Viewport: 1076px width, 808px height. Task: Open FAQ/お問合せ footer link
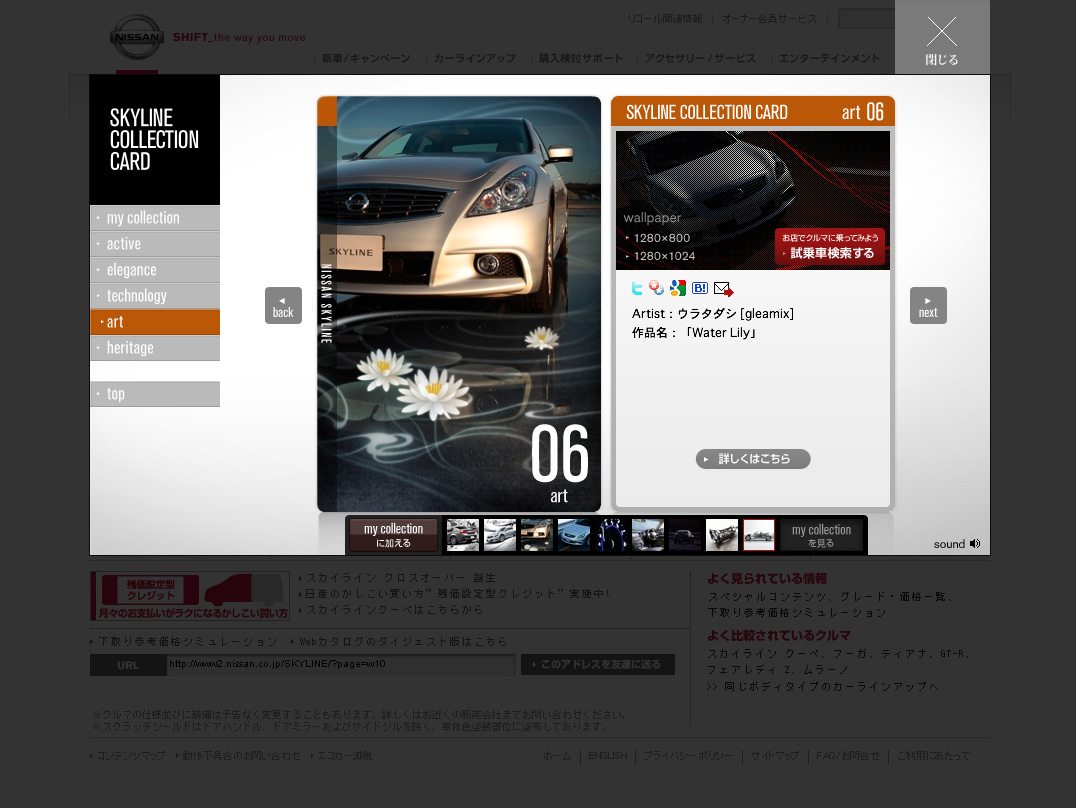click(847, 755)
